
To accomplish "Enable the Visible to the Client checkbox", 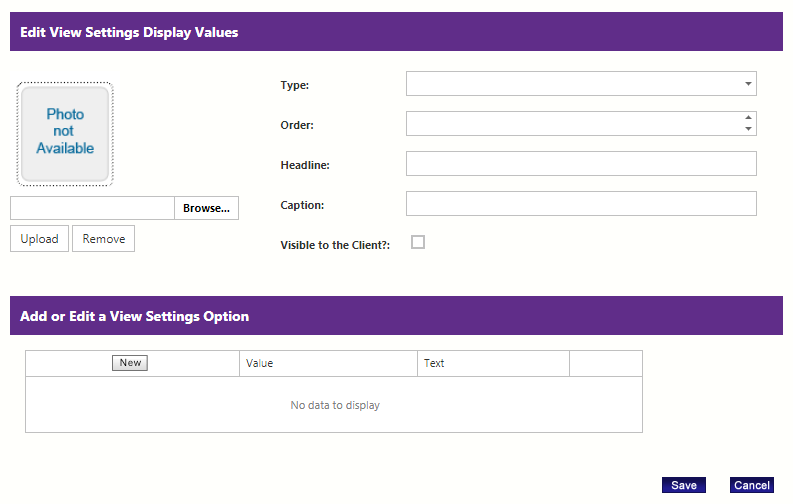I will tap(418, 242).
